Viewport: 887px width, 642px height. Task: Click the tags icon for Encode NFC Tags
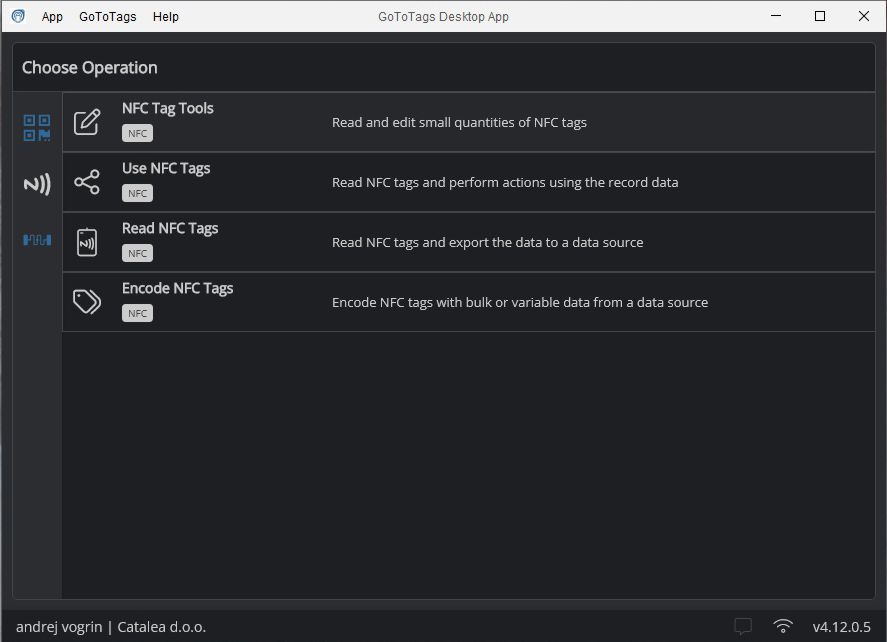pos(87,302)
